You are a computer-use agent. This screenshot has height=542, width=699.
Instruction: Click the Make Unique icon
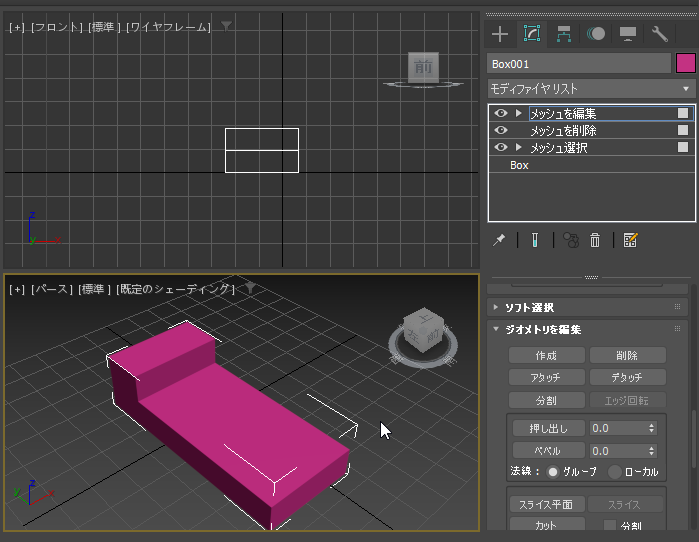571,240
